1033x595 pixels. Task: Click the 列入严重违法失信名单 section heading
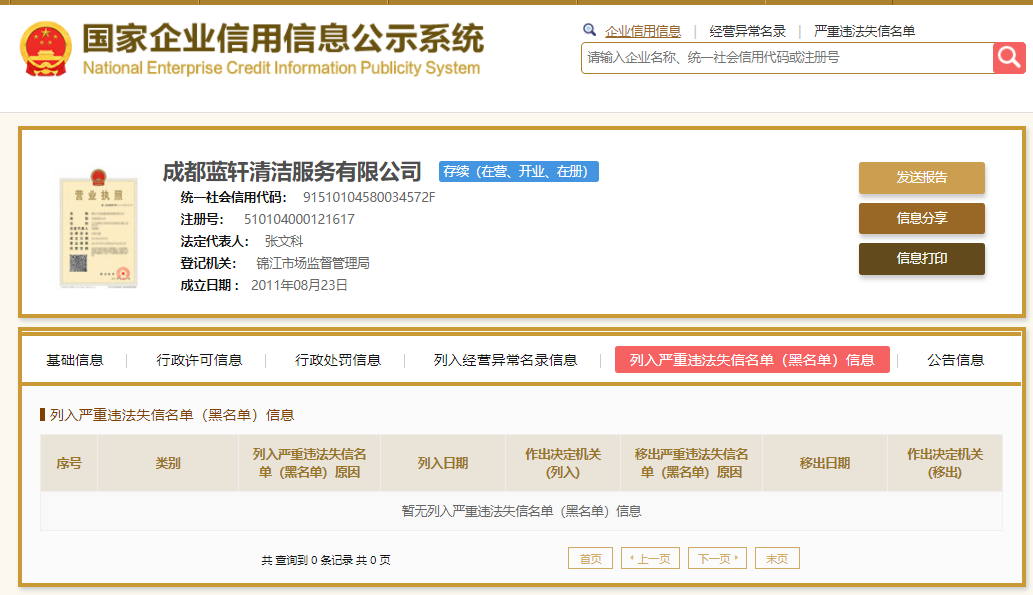(172, 415)
